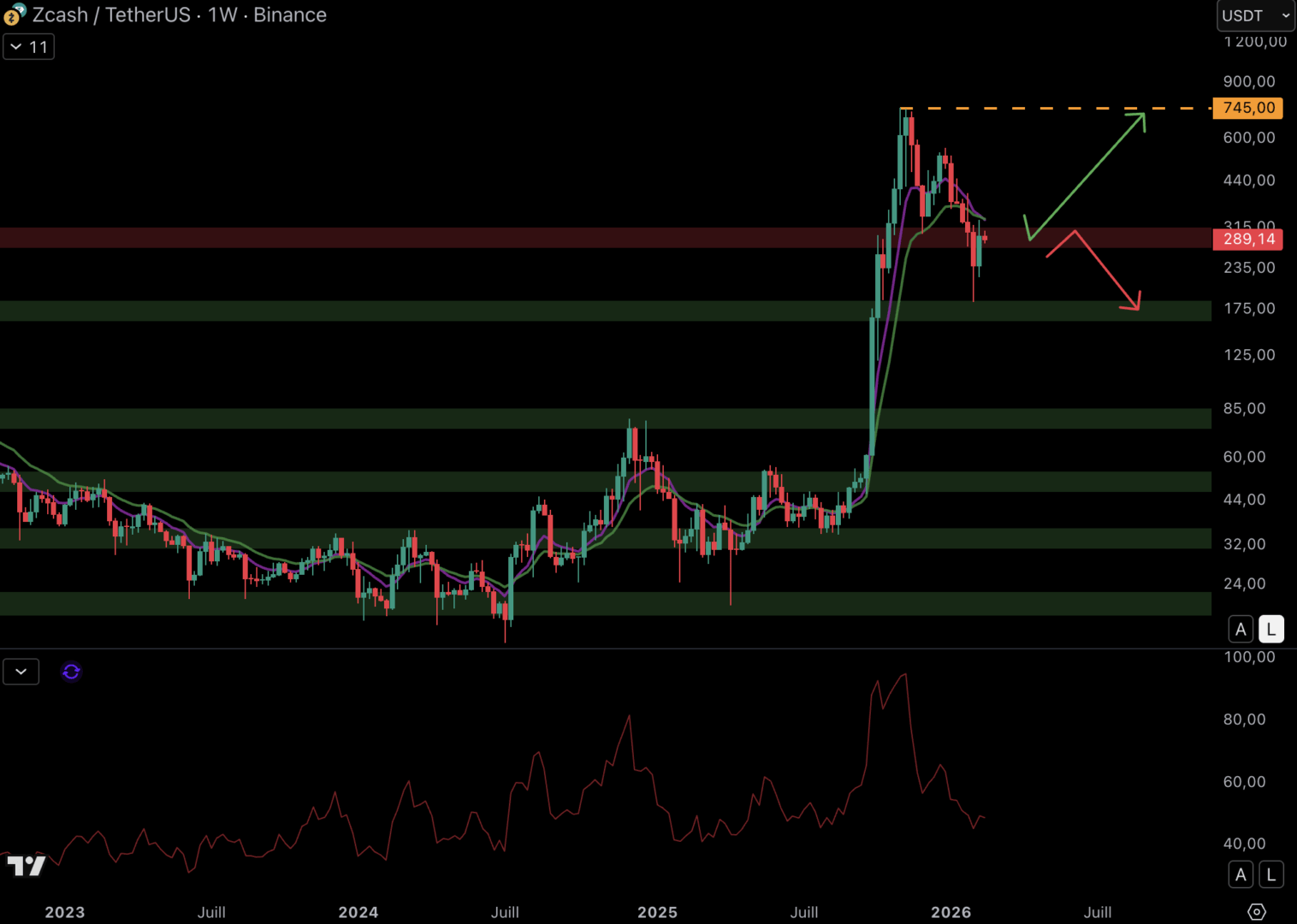Screen dimensions: 1297x924
Task: Enable log scale L on the oscillator pane
Action: click(1271, 874)
